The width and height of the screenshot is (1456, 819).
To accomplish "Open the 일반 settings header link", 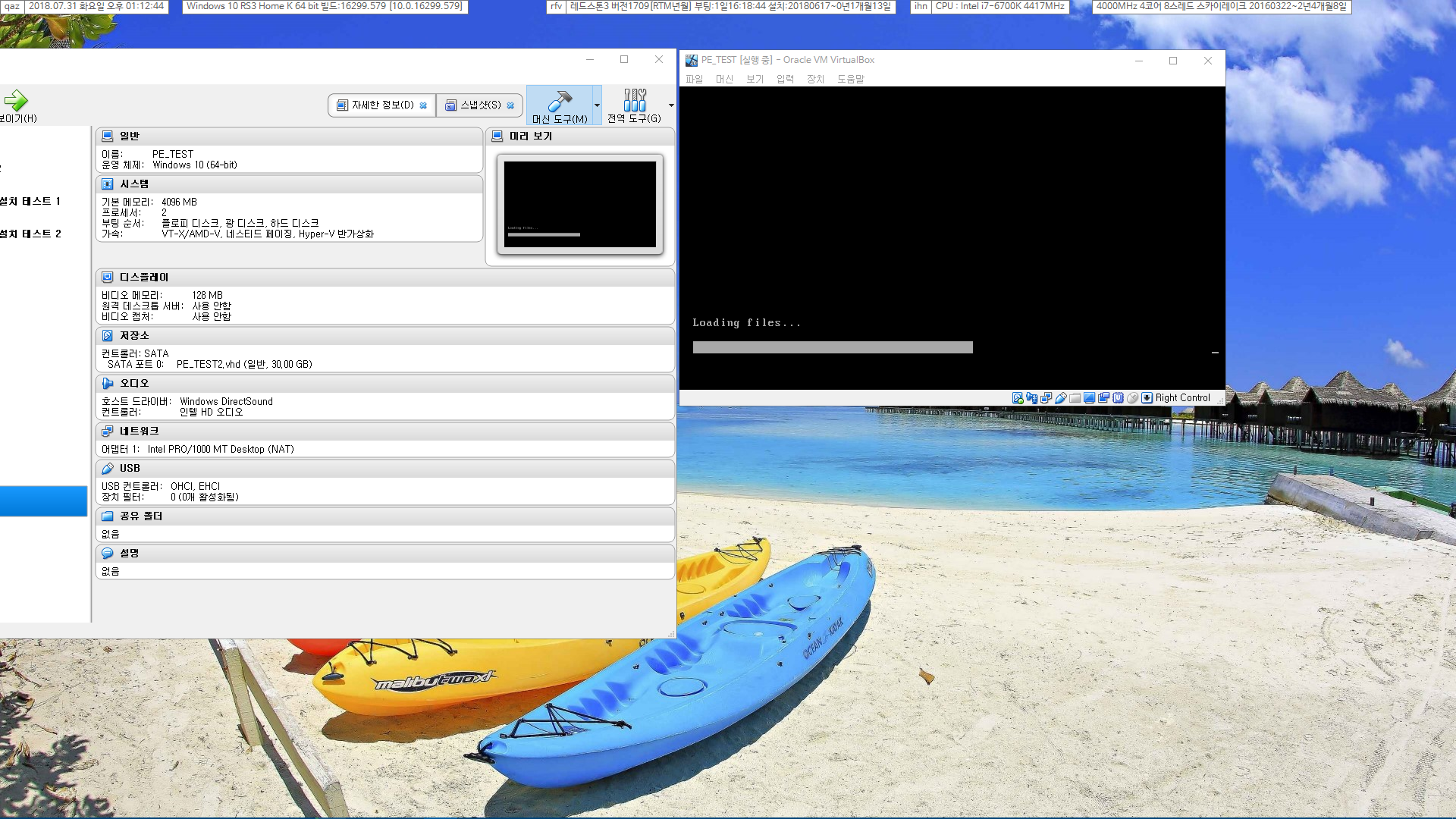I will tap(130, 136).
